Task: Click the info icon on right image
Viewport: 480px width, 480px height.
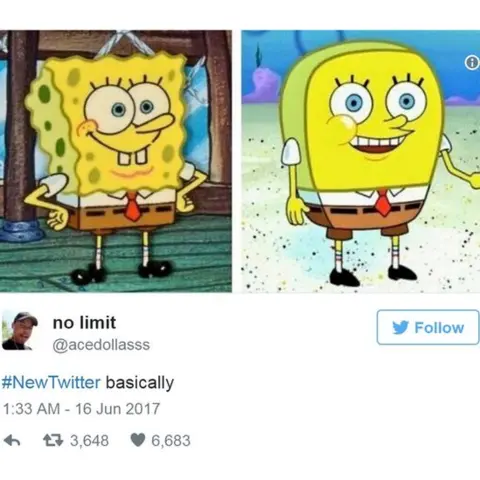Action: [471, 63]
